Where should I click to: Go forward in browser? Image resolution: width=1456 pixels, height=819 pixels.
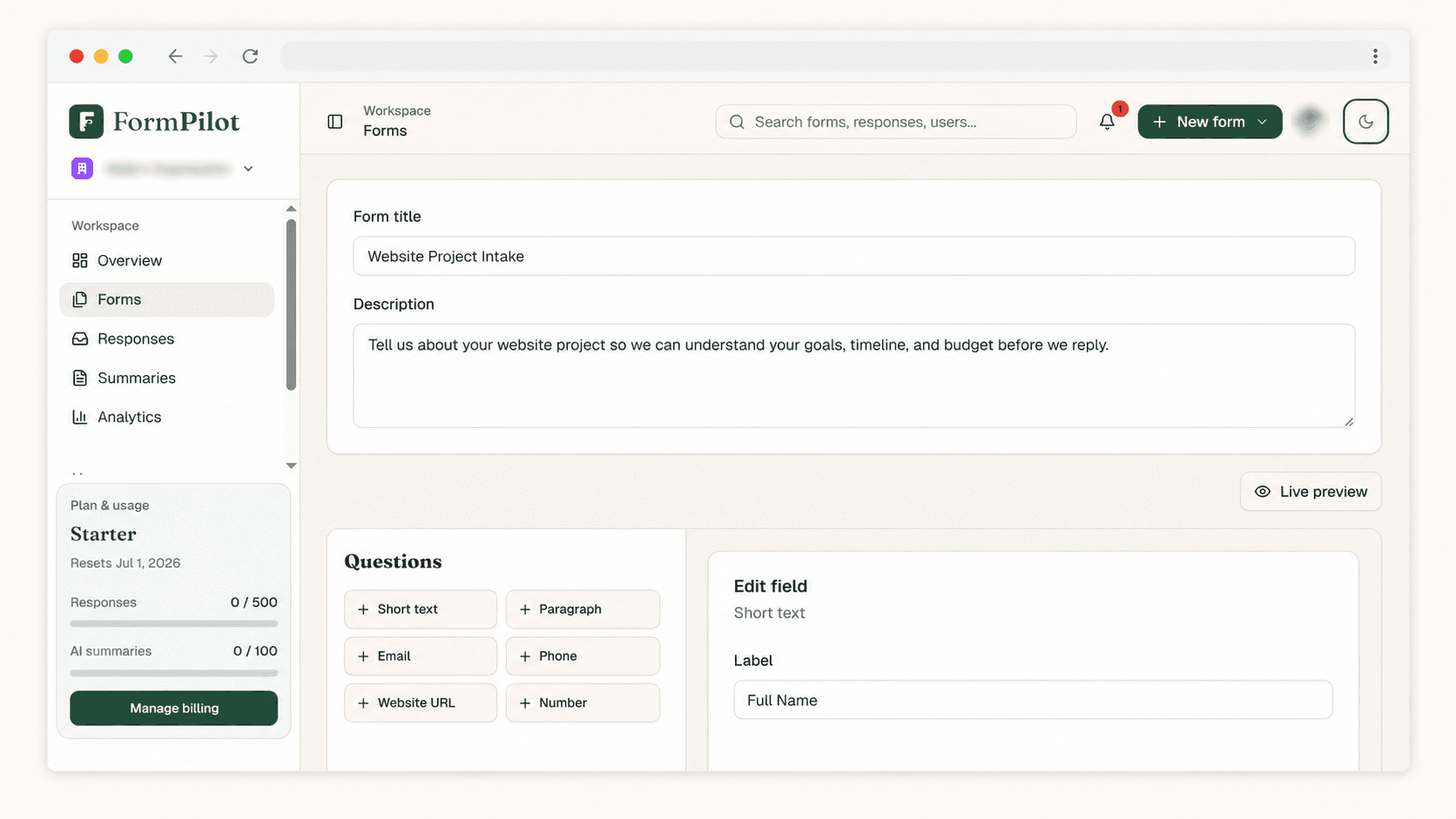coord(211,57)
